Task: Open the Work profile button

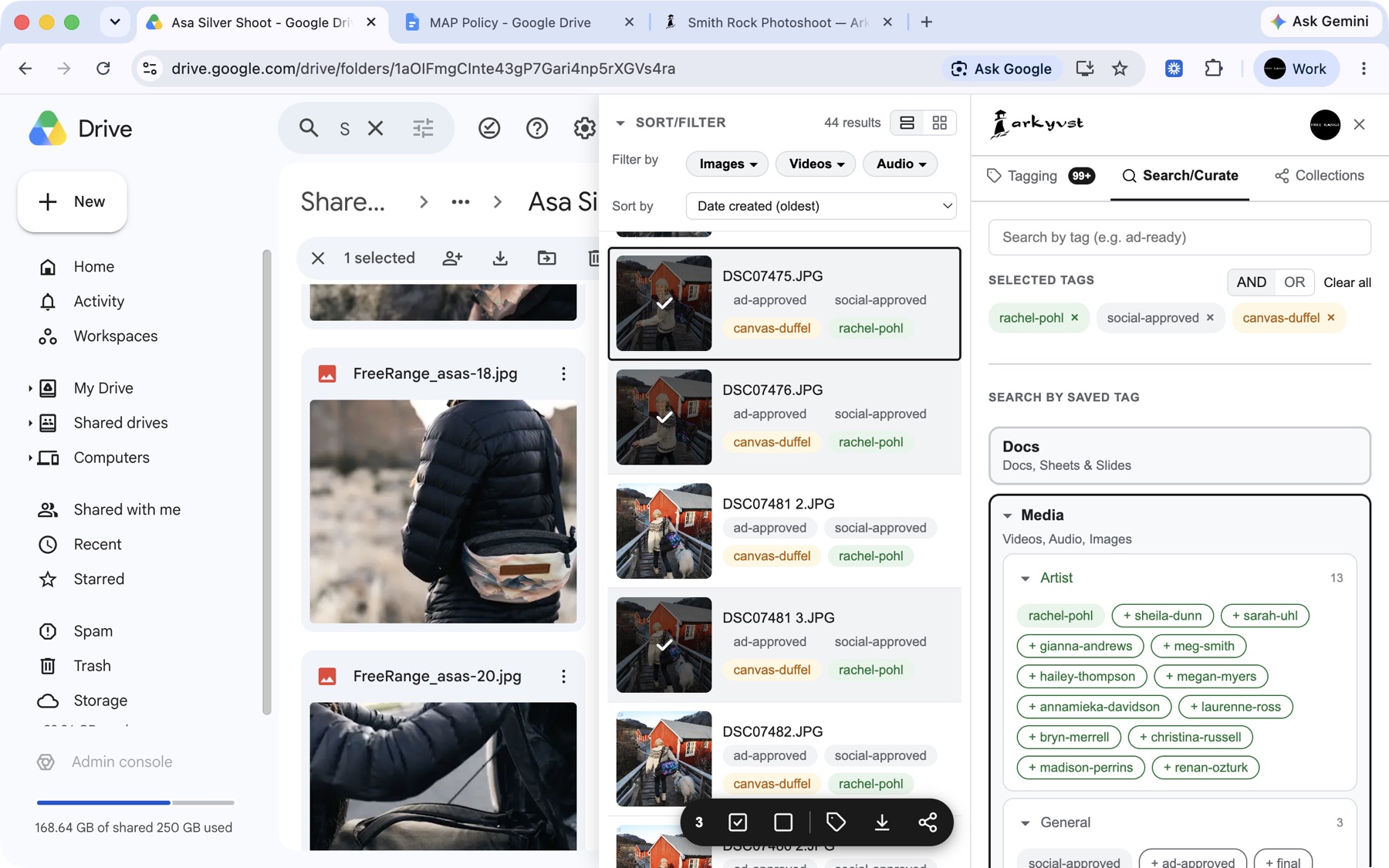Action: (x=1296, y=69)
